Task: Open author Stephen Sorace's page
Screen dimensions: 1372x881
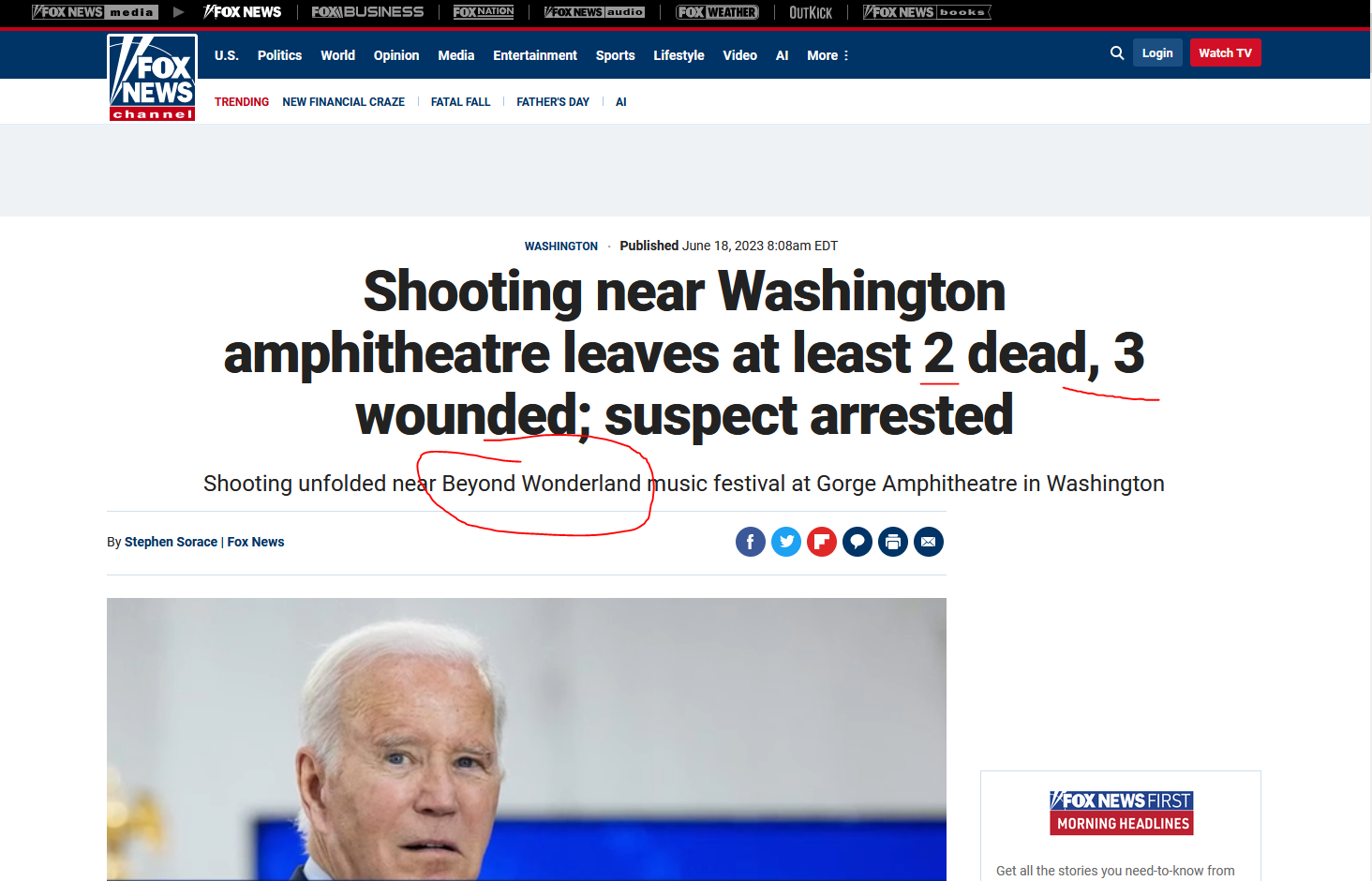Action: [171, 542]
